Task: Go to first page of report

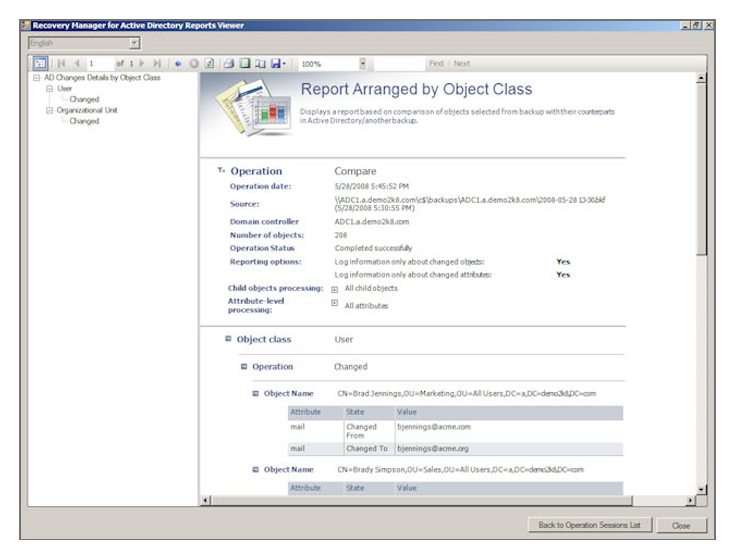Action: tap(61, 63)
